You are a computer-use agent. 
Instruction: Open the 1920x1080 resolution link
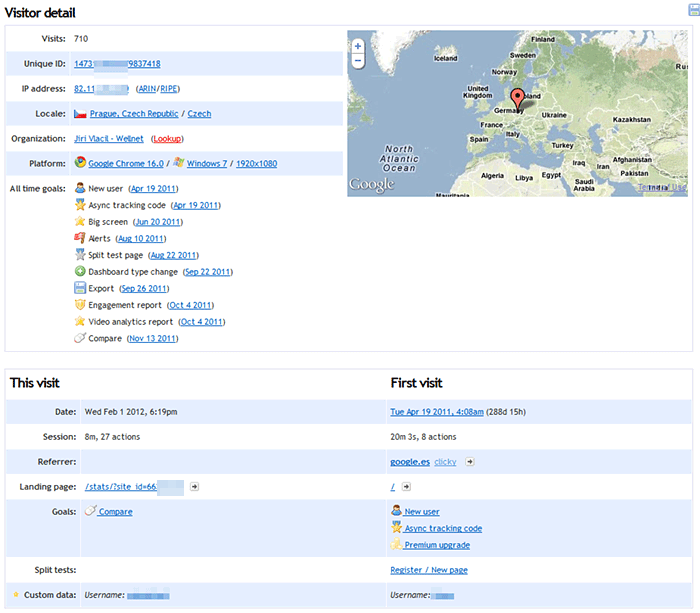pyautogui.click(x=256, y=163)
